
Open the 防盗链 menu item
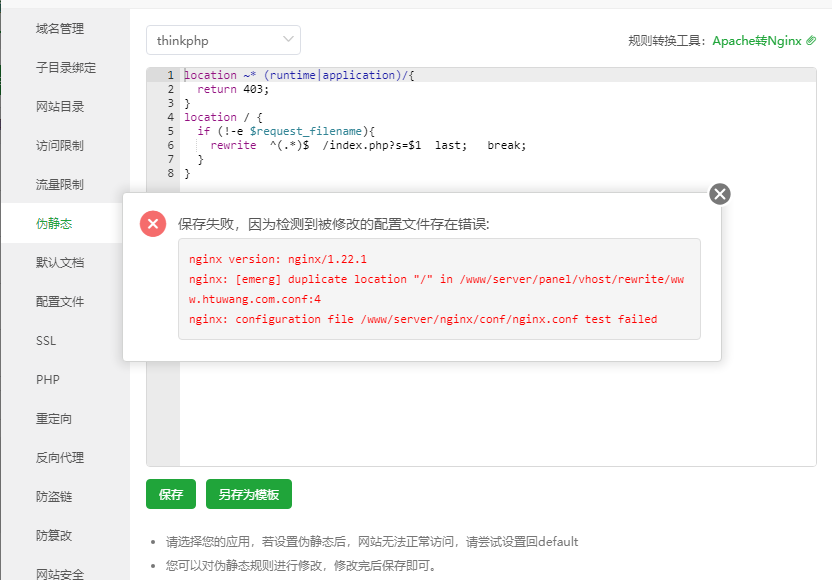[54, 497]
